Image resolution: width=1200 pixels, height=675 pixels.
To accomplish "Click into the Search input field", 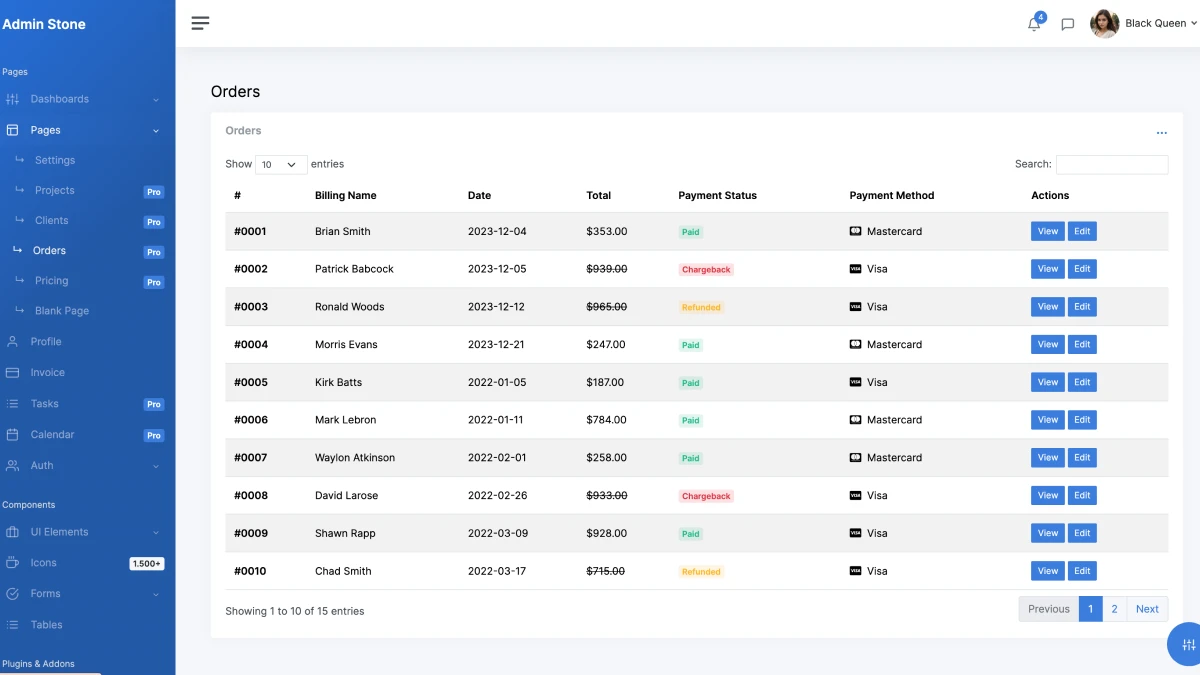I will click(x=1112, y=164).
